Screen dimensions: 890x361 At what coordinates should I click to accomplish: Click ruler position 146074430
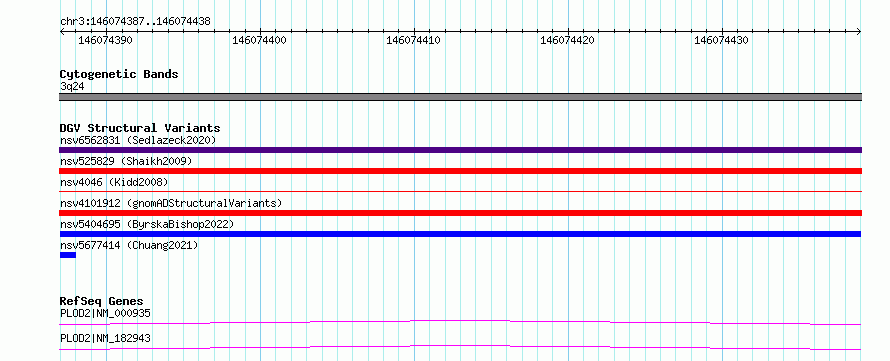coord(721,40)
